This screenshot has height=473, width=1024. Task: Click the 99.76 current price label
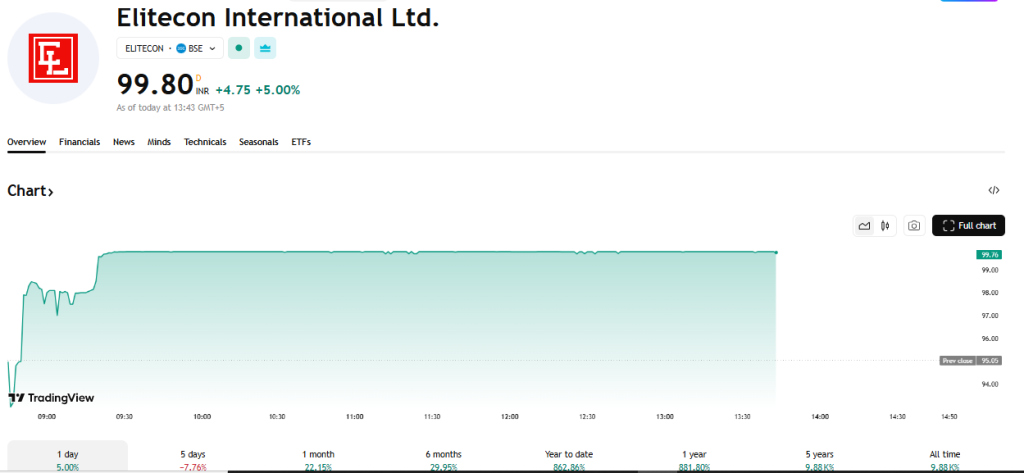click(x=987, y=255)
